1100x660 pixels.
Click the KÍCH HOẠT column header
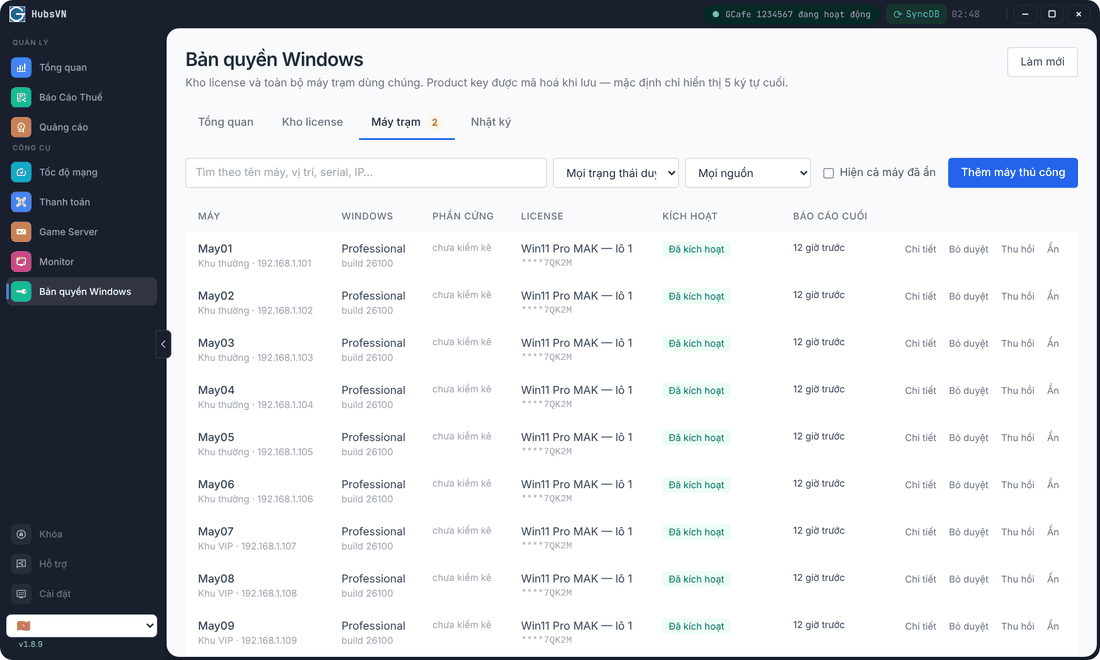690,216
